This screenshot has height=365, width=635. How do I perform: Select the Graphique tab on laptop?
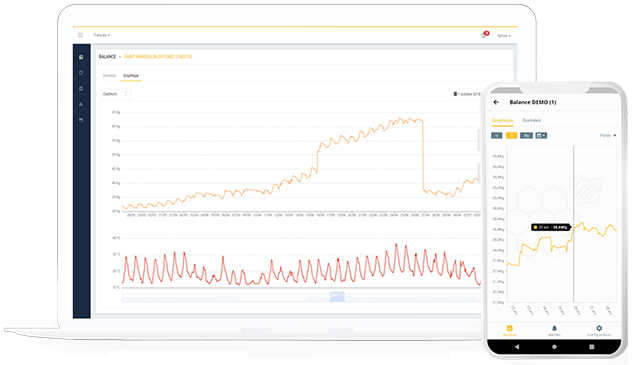coord(131,76)
